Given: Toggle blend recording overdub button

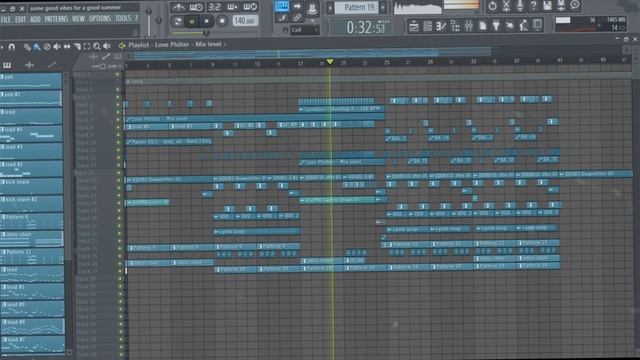Looking at the screenshot, I should click(232, 7).
